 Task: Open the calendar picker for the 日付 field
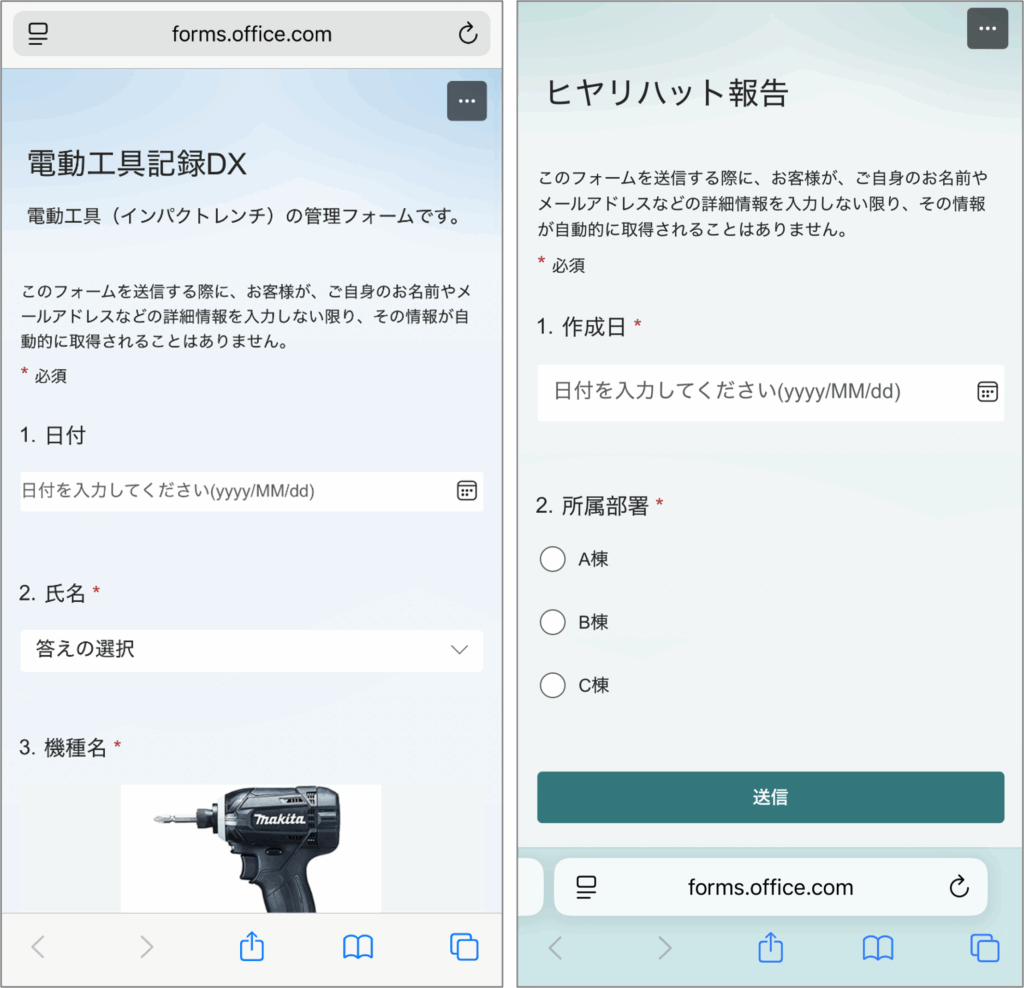point(466,491)
